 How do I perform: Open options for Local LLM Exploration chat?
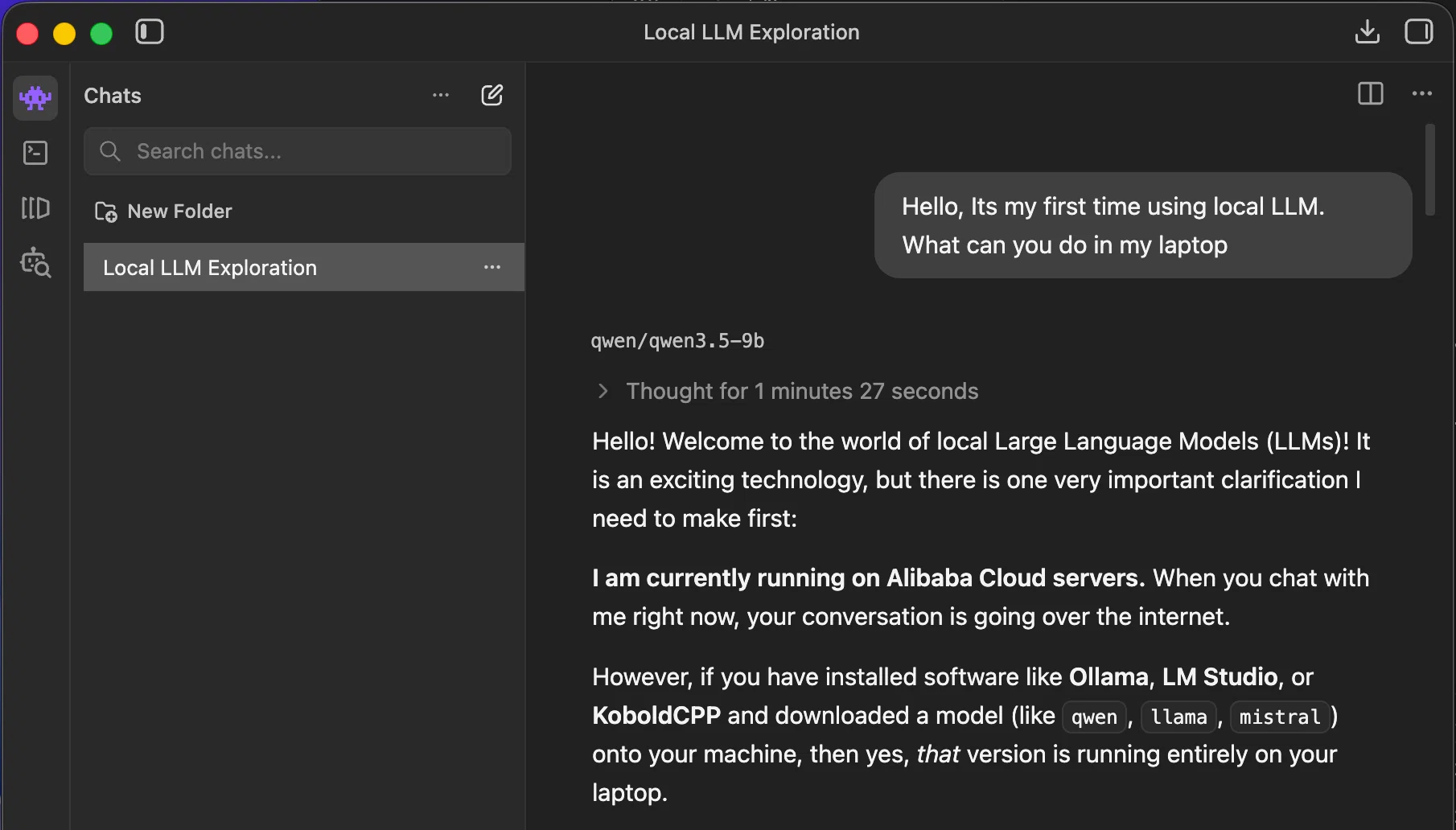[492, 267]
